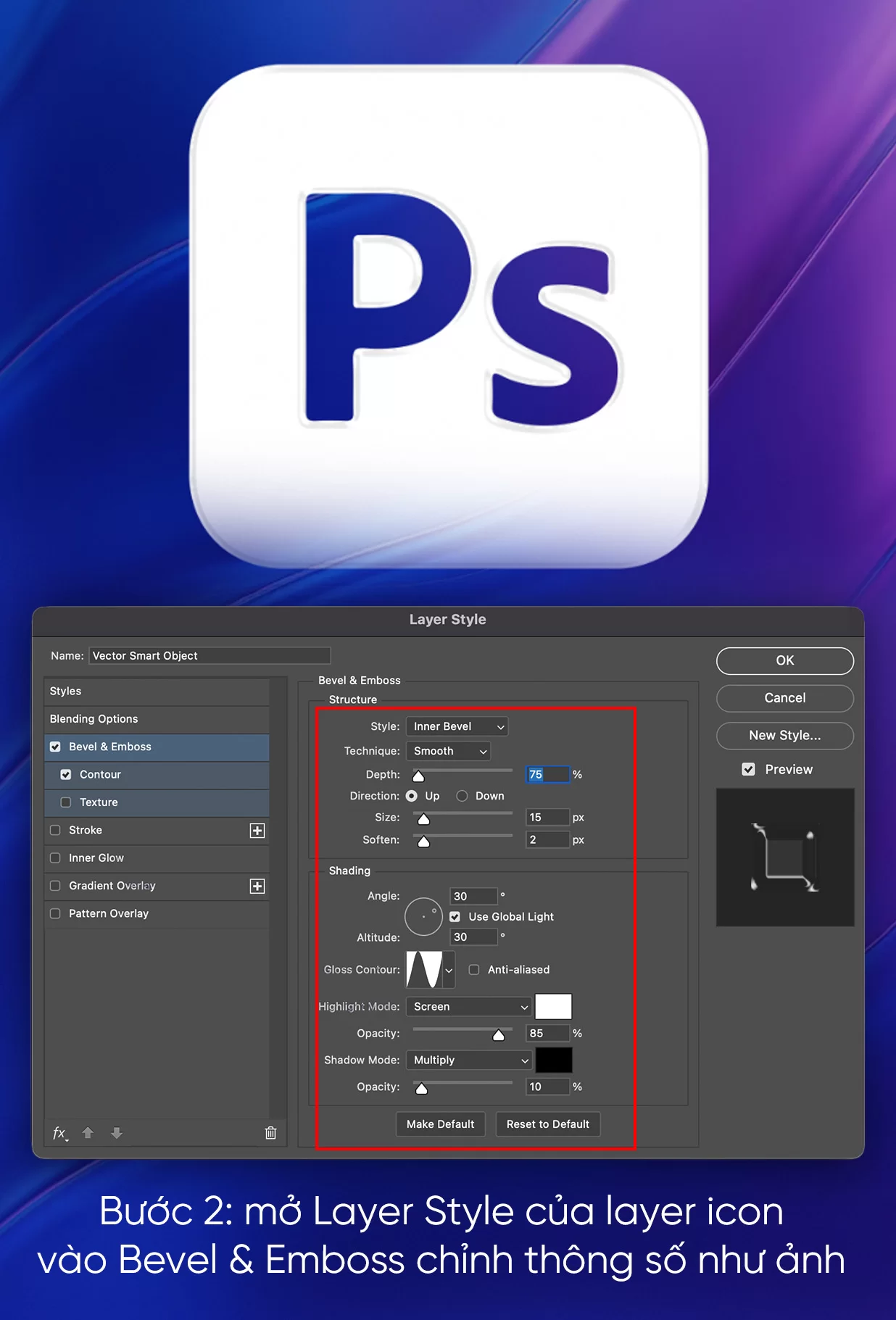The height and width of the screenshot is (1320, 896).
Task: Click the Name field with Vector Smart Object
Action: click(210, 656)
